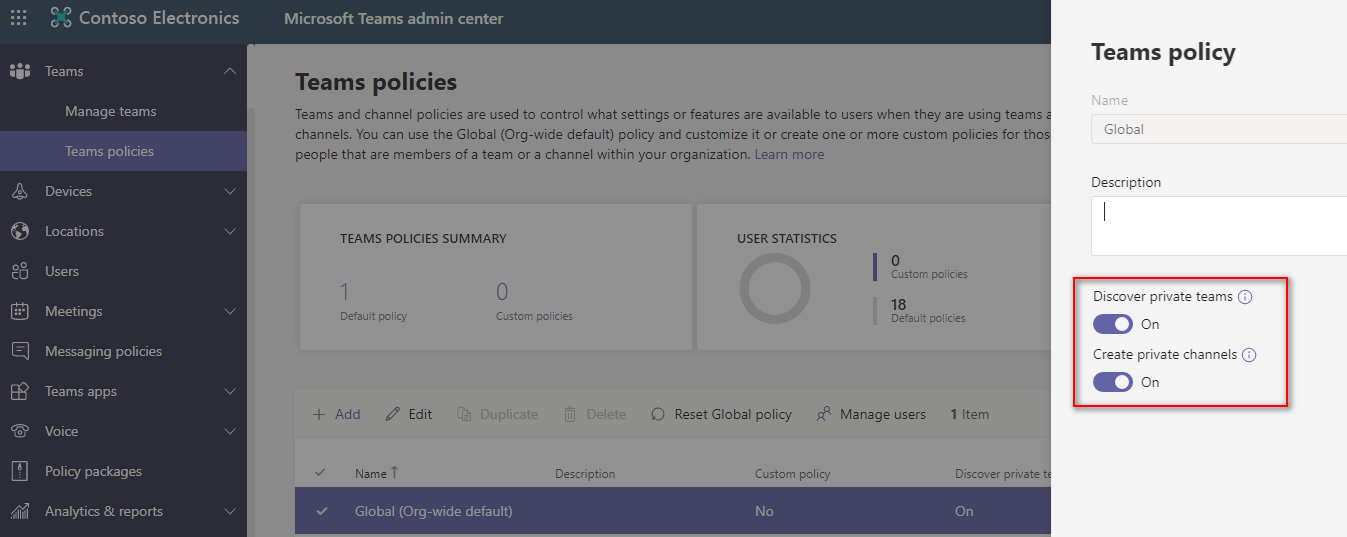The height and width of the screenshot is (537, 1347).
Task: Click Reset Global policy button
Action: (721, 414)
